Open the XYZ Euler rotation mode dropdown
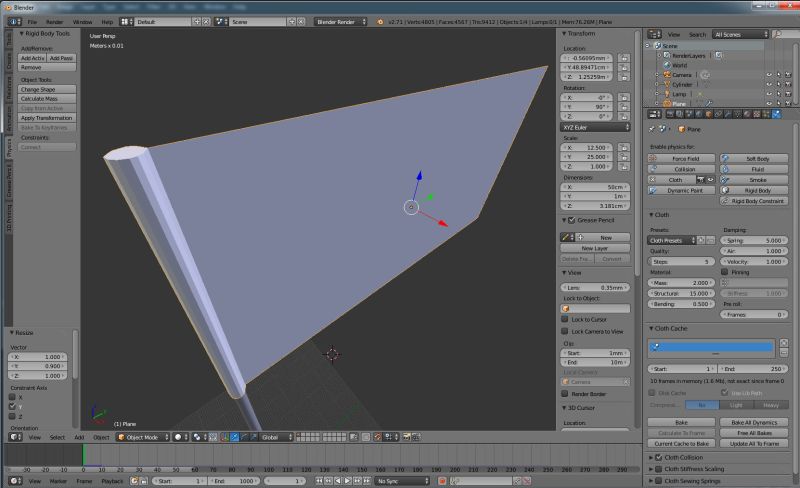This screenshot has height=488, width=800. (595, 127)
